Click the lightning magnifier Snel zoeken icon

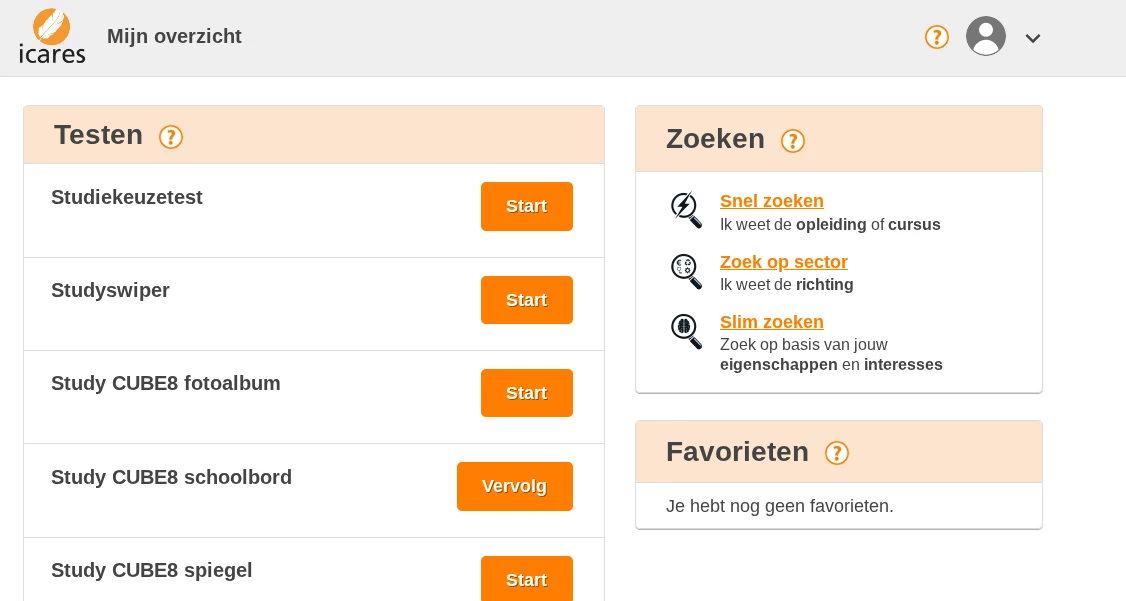pyautogui.click(x=686, y=210)
